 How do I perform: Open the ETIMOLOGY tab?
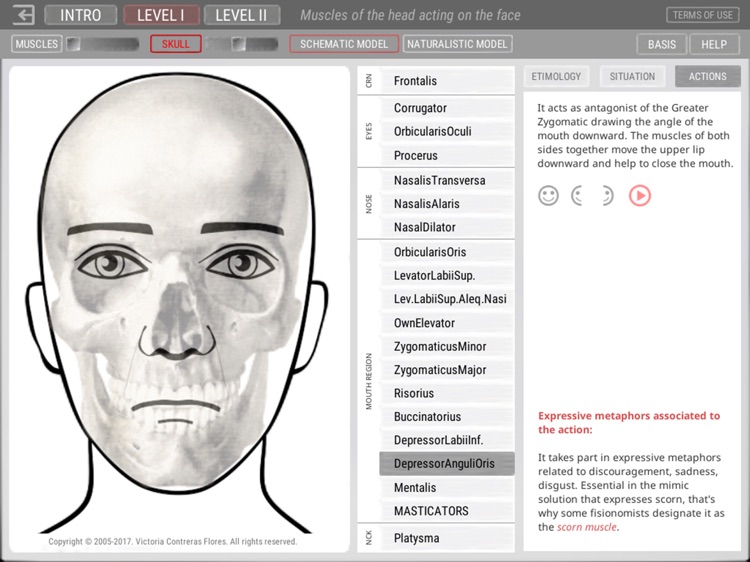click(556, 77)
